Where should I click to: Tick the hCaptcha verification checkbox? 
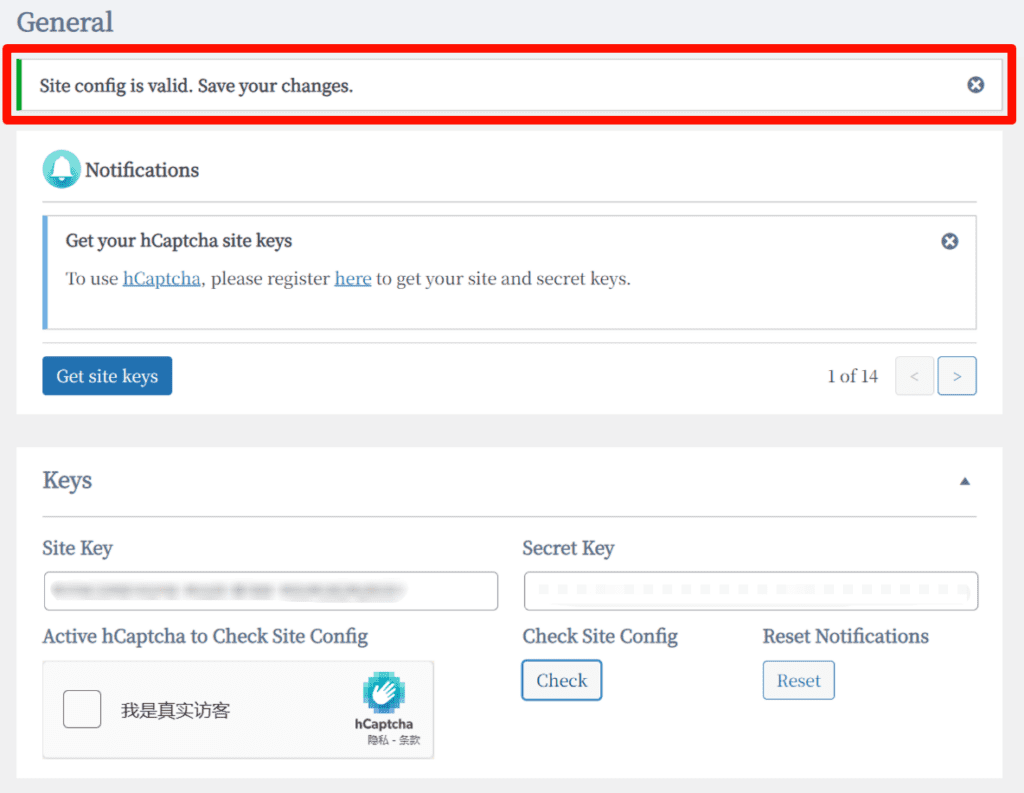click(x=82, y=710)
